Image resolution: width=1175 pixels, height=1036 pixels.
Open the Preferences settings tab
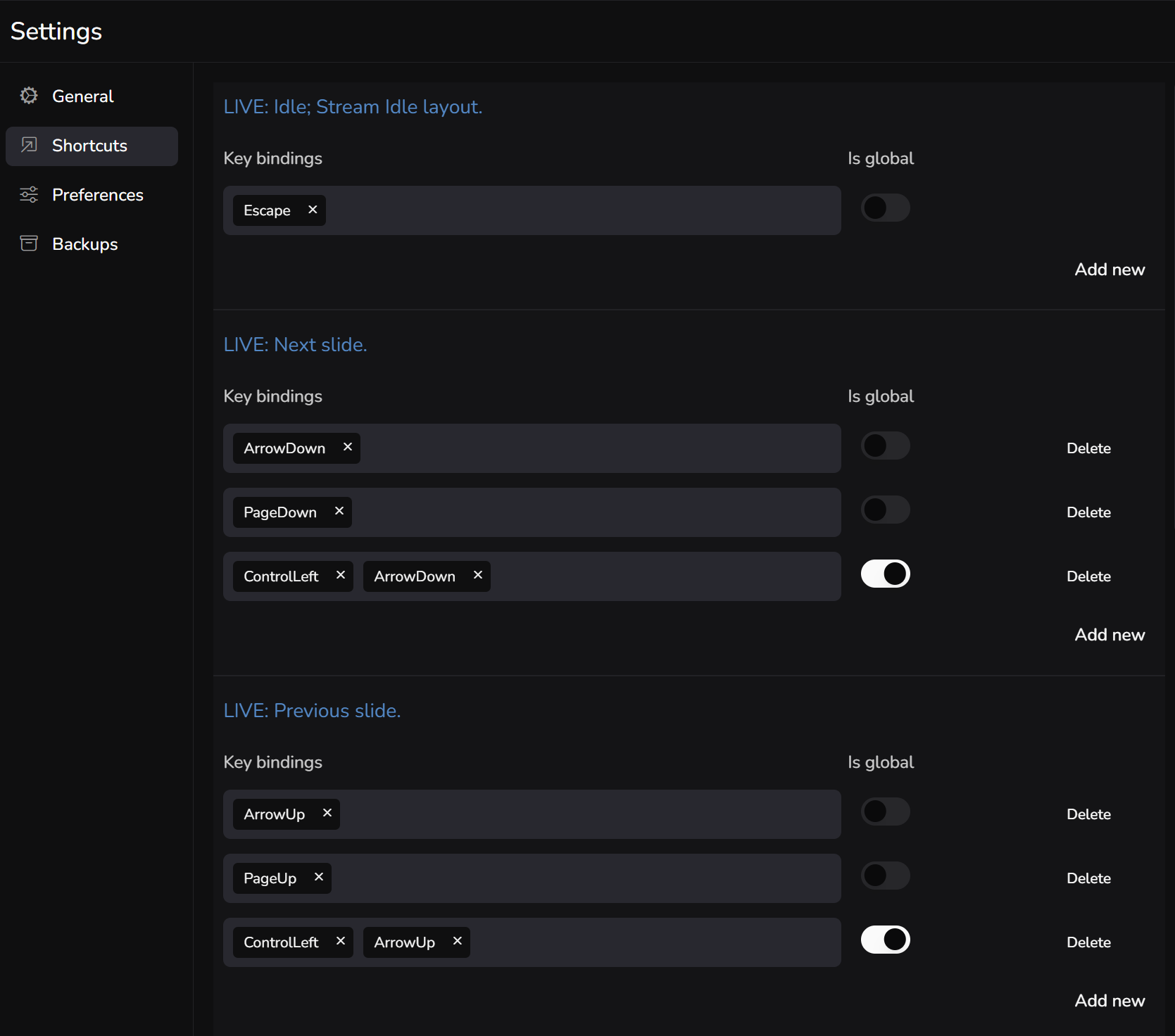click(92, 195)
